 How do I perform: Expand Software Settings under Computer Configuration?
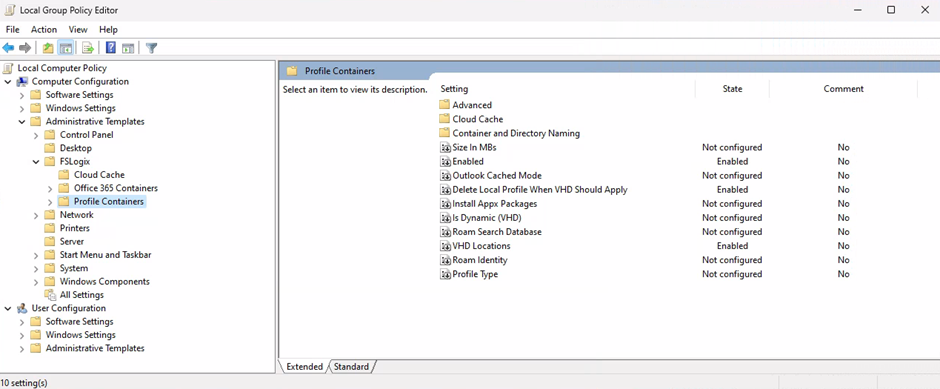pyautogui.click(x=22, y=95)
